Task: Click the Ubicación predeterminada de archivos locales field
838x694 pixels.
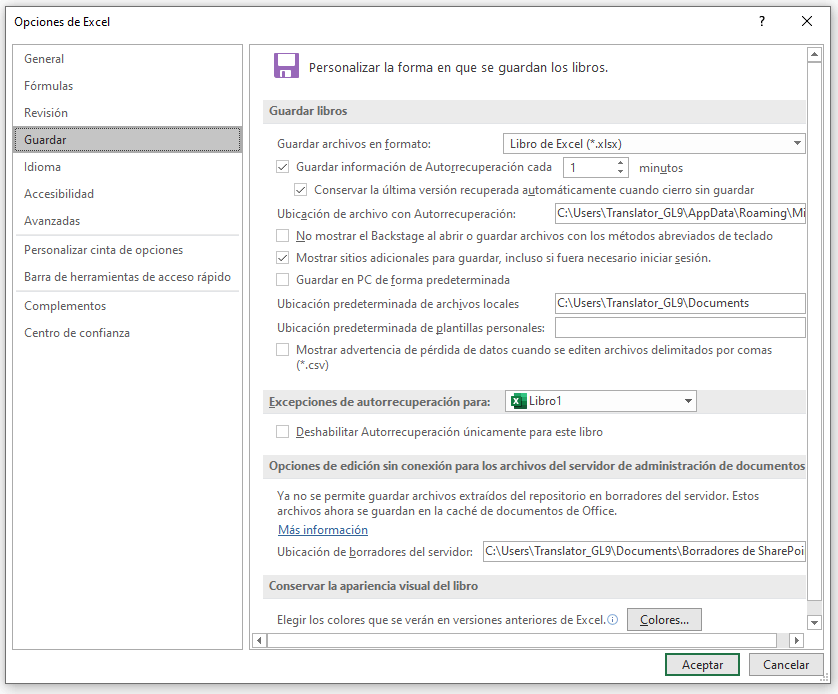Action: tap(680, 303)
